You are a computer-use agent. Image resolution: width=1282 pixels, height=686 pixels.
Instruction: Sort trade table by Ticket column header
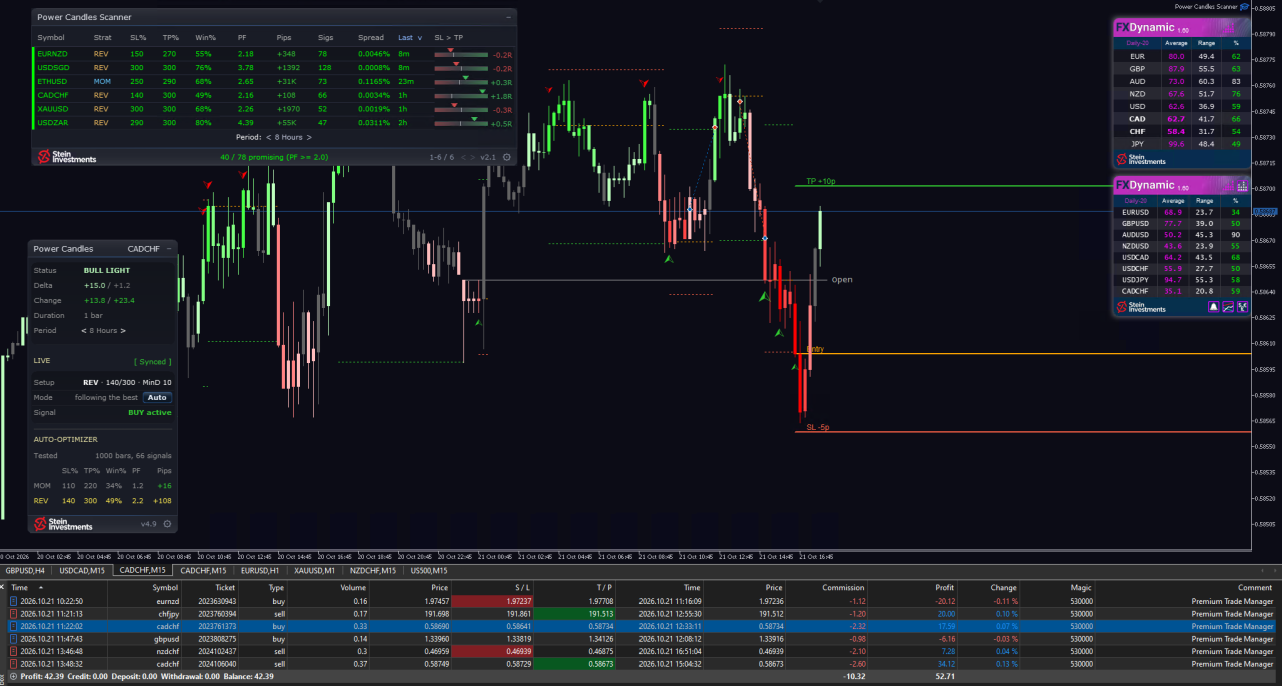(225, 588)
